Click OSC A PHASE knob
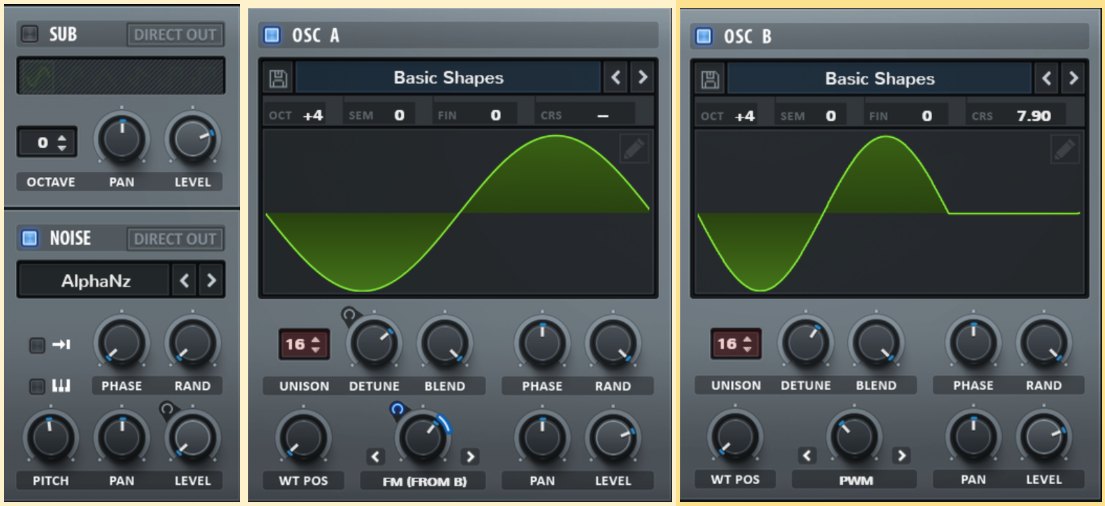Viewport: 1105px width, 506px height. click(542, 343)
